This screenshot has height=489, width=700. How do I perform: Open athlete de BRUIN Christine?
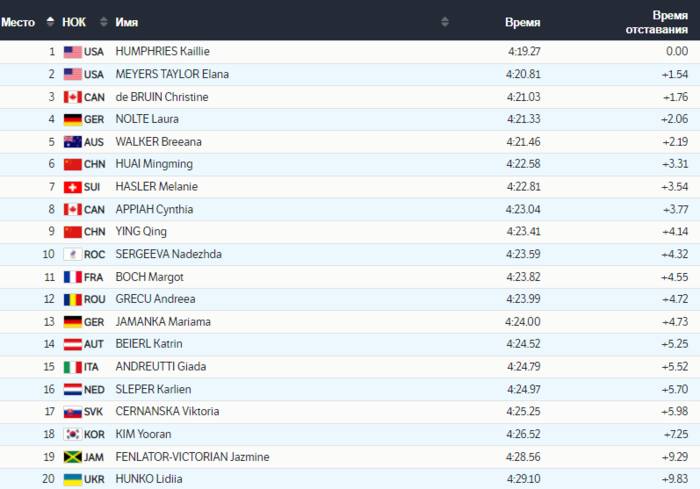[162, 97]
